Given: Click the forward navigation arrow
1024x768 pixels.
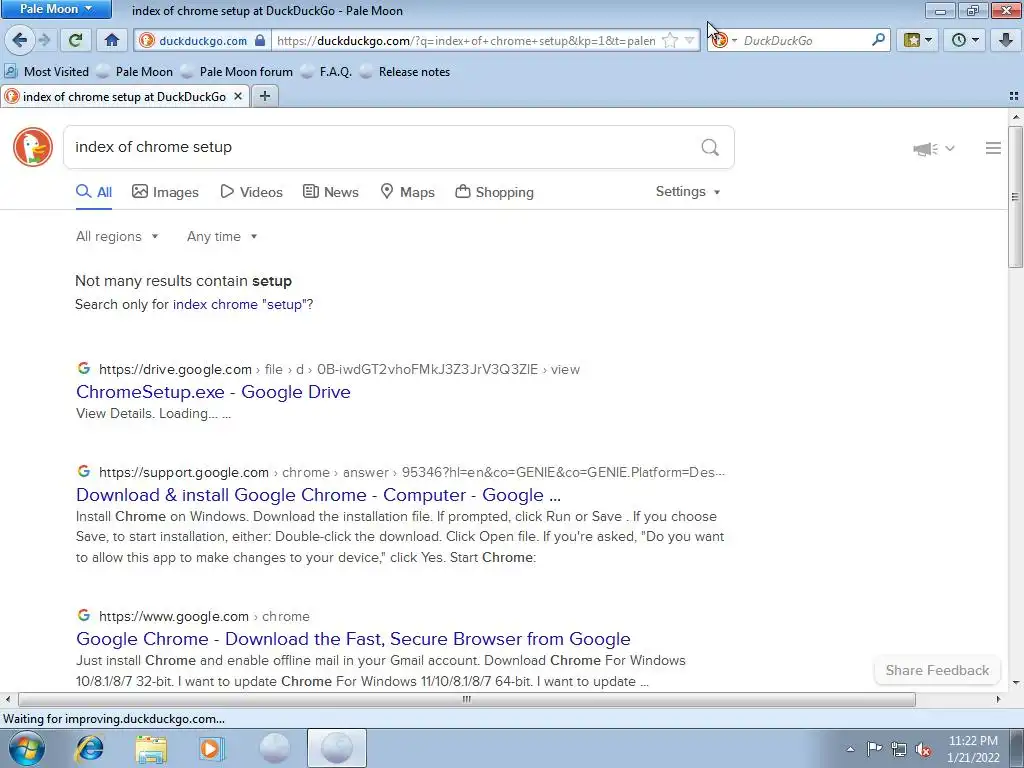Looking at the screenshot, I should point(44,40).
